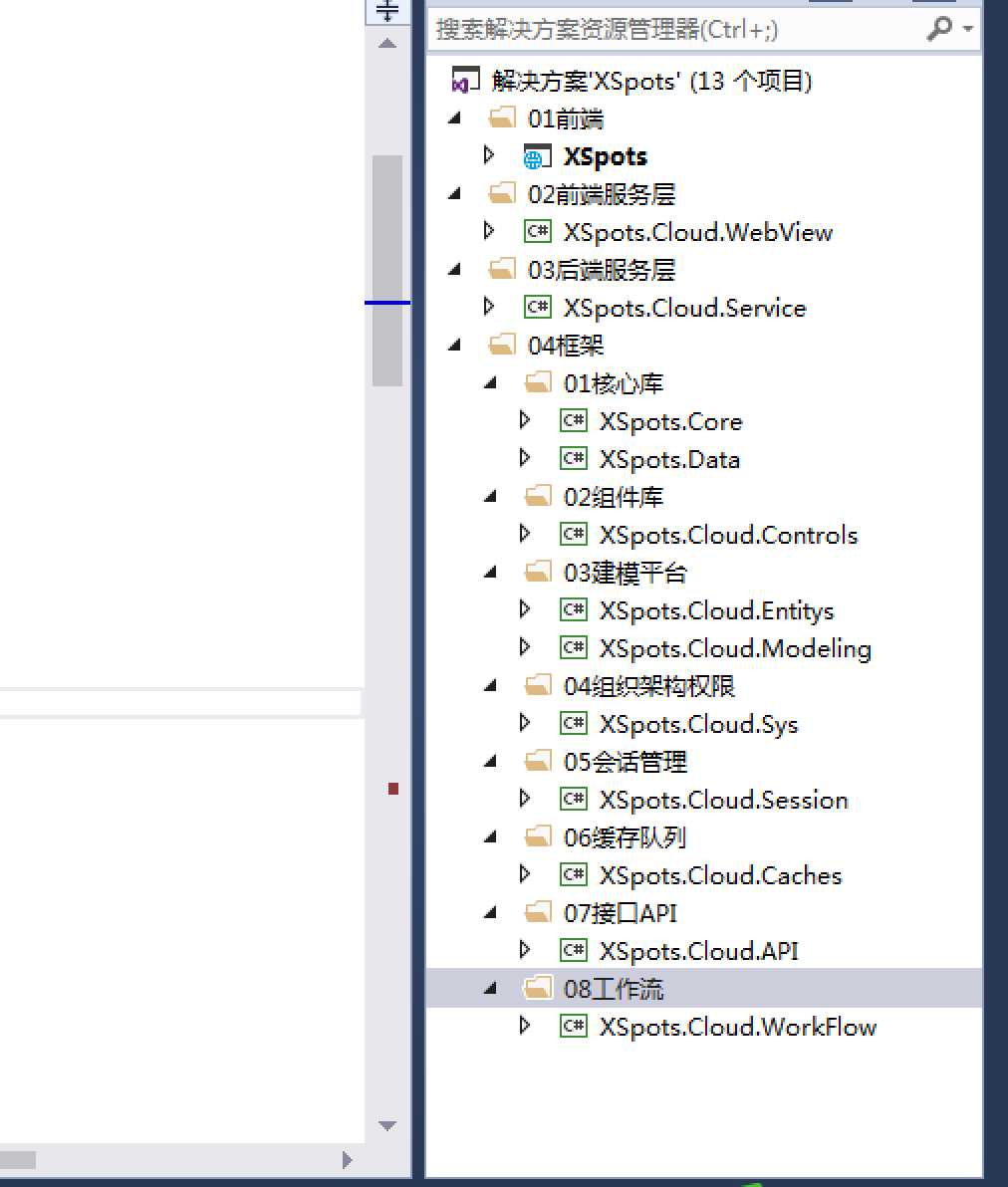Click the folder icon of 06缓存队列
Screen dimensions: 1008x1187
pos(538,837)
